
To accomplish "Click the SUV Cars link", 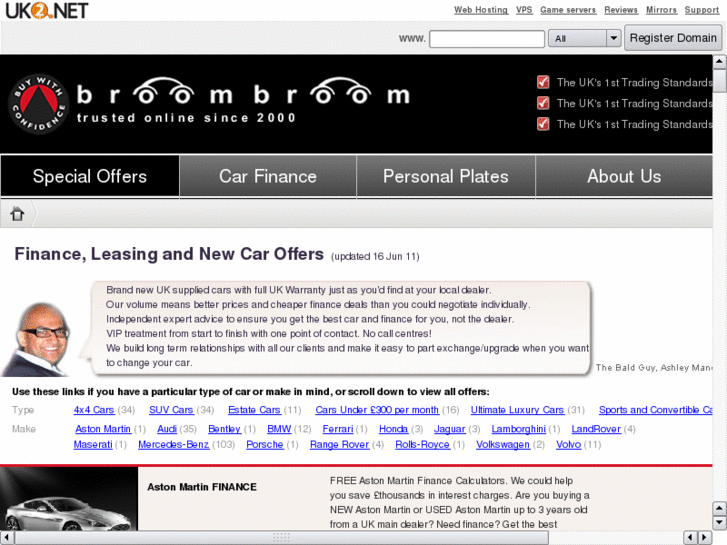I will point(171,410).
